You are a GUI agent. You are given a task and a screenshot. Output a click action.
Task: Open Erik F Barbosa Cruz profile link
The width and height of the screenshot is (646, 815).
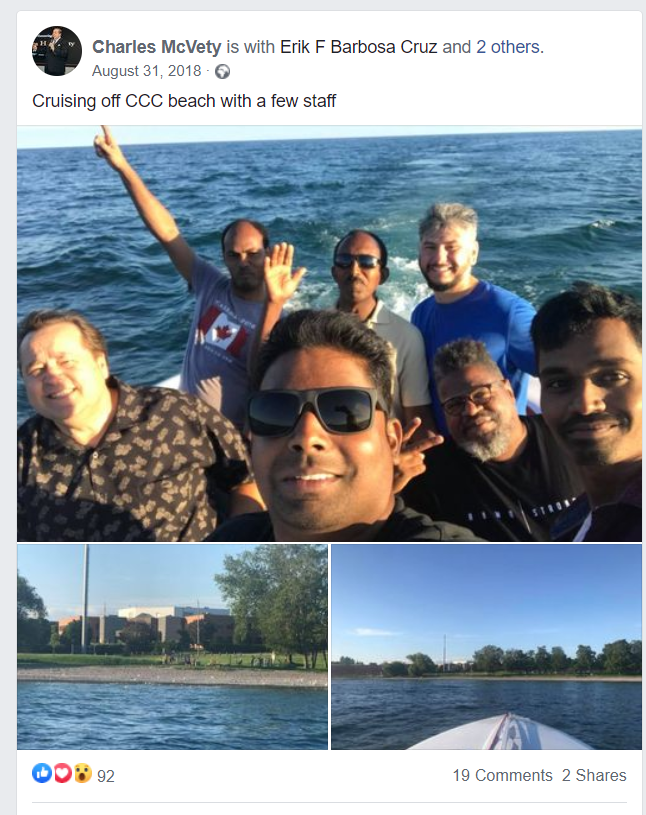point(359,47)
